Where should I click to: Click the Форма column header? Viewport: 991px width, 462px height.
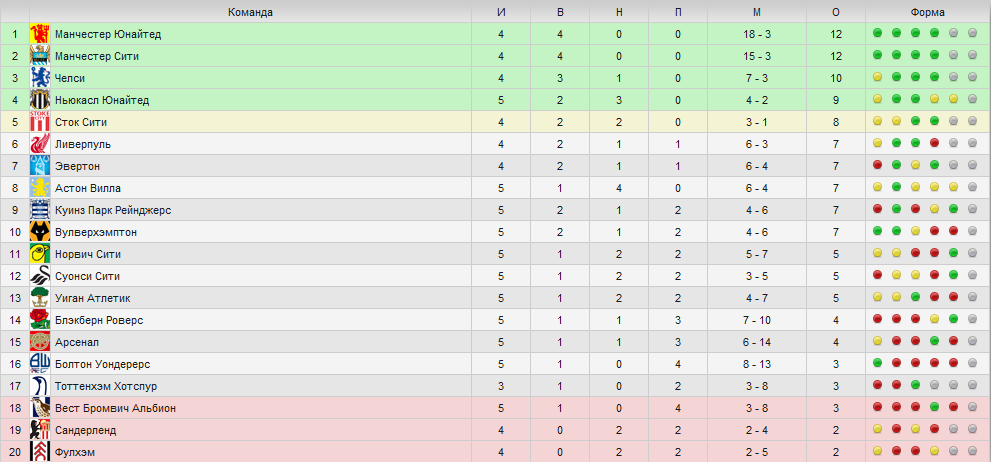[928, 12]
